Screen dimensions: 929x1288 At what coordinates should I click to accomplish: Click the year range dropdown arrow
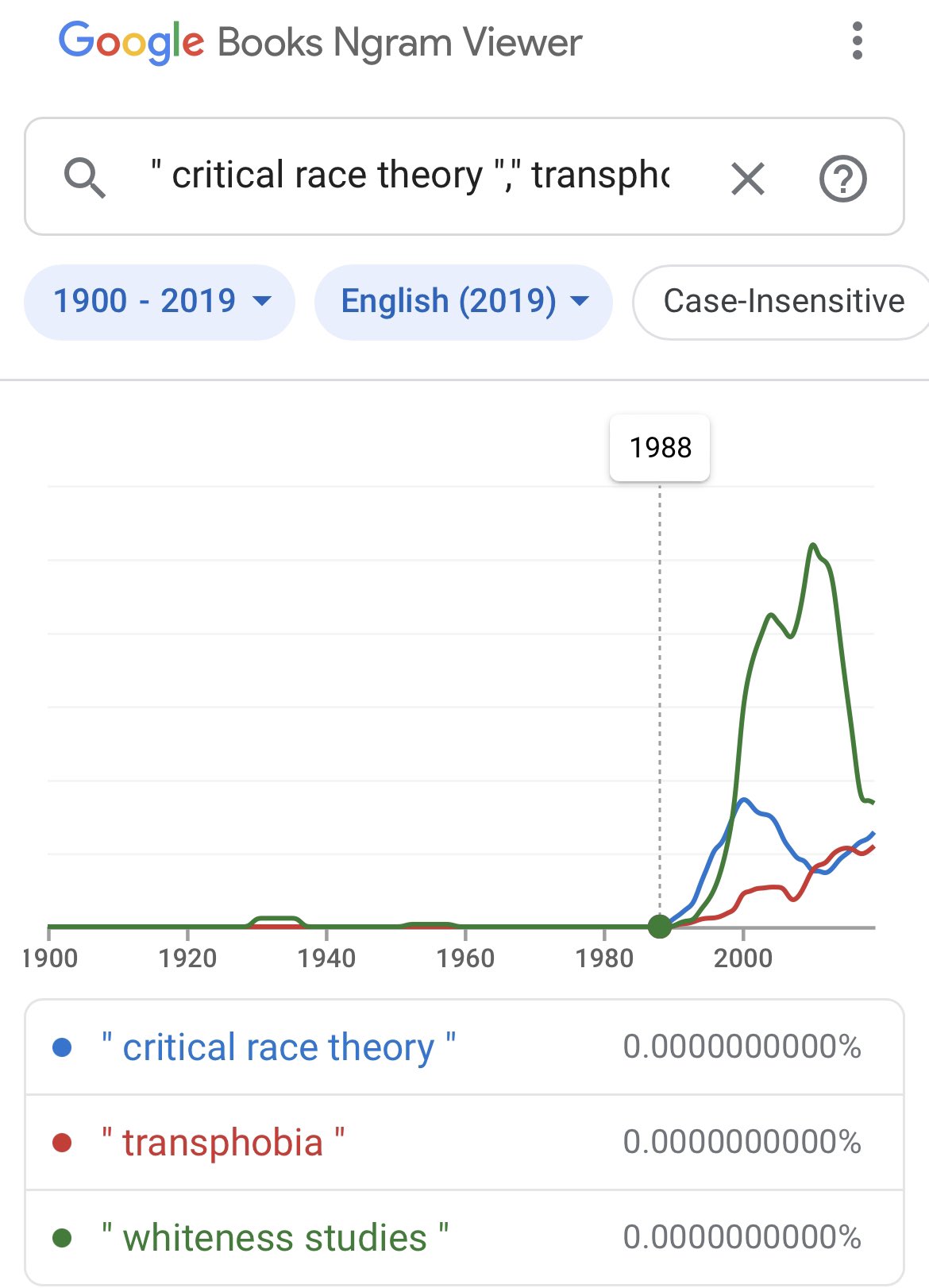[x=261, y=302]
